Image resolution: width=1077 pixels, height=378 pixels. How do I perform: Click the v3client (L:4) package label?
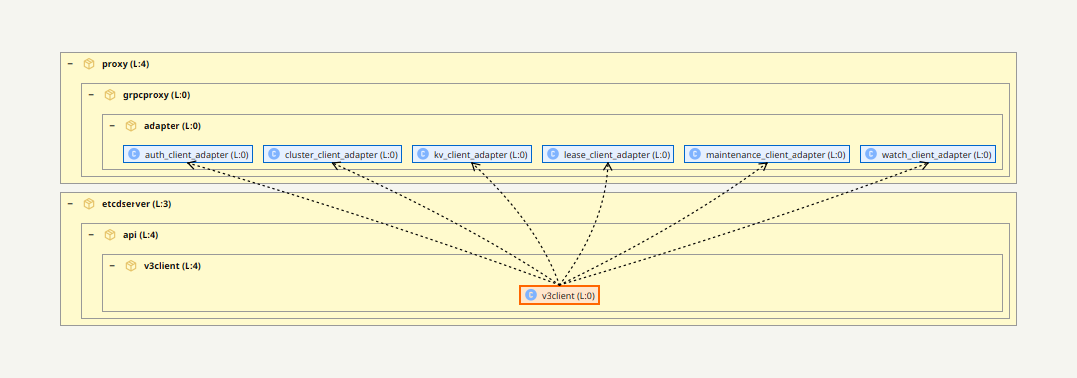tap(172, 266)
